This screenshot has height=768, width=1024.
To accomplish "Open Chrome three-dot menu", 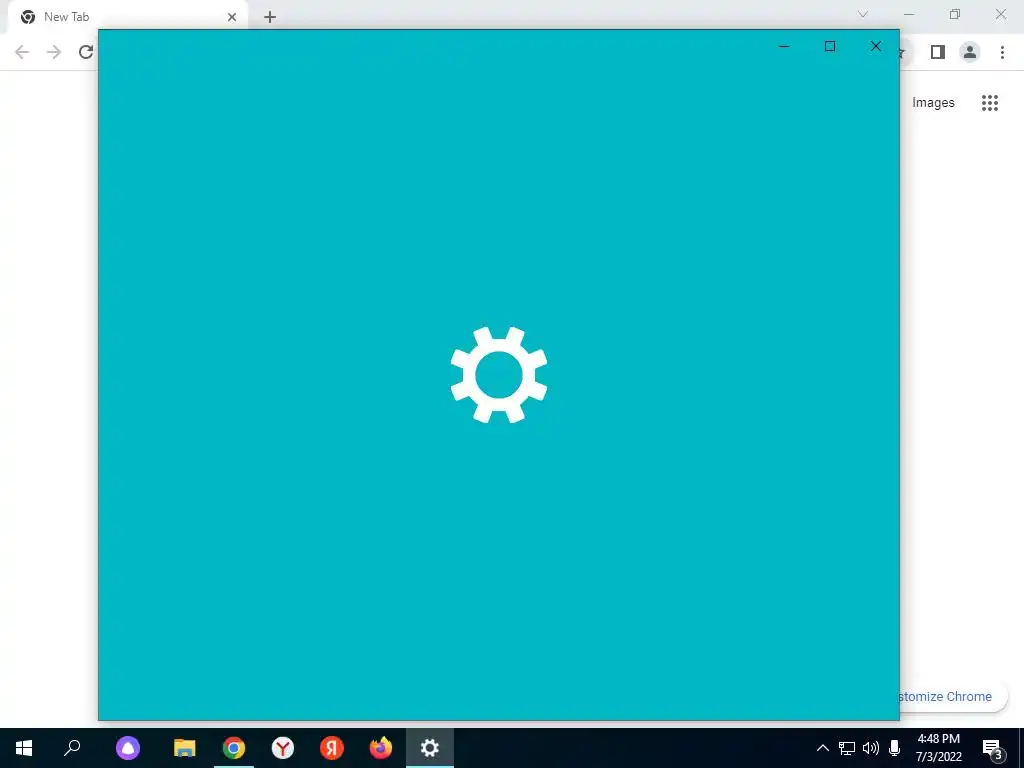I will (x=1002, y=52).
